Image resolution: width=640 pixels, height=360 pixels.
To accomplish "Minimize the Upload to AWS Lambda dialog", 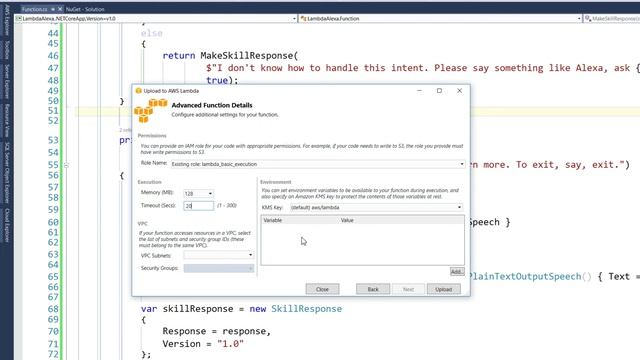I will pyautogui.click(x=419, y=91).
